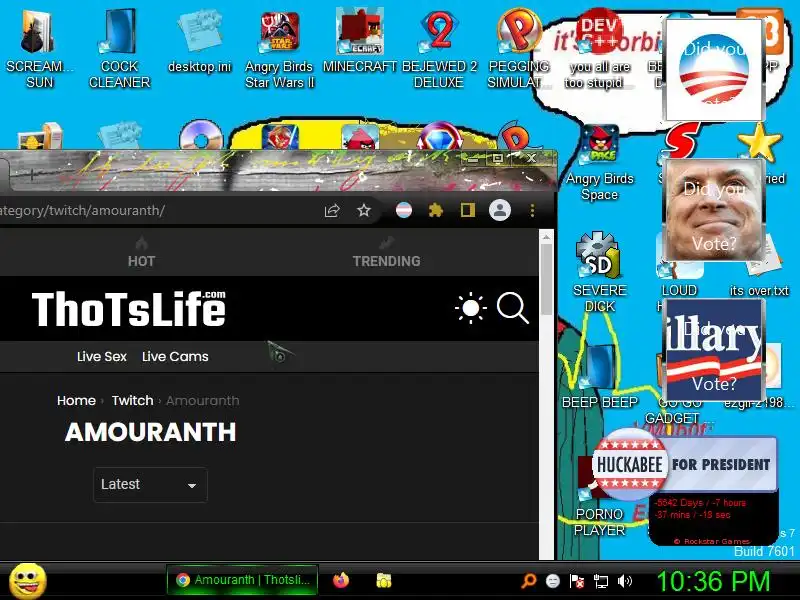Launch Firefox from the taskbar

tap(341, 580)
